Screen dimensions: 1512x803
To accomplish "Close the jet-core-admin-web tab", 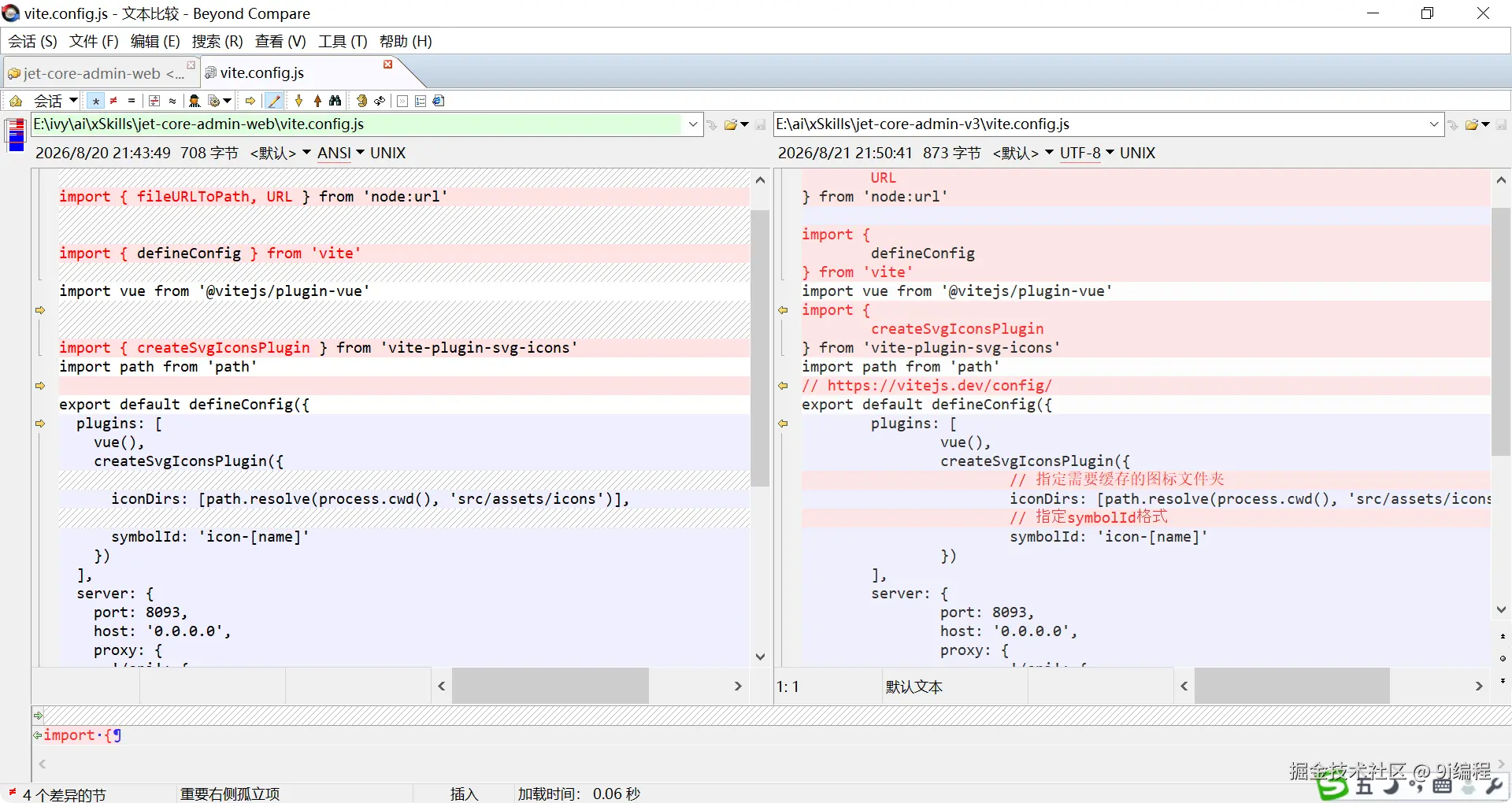I will click(191, 65).
